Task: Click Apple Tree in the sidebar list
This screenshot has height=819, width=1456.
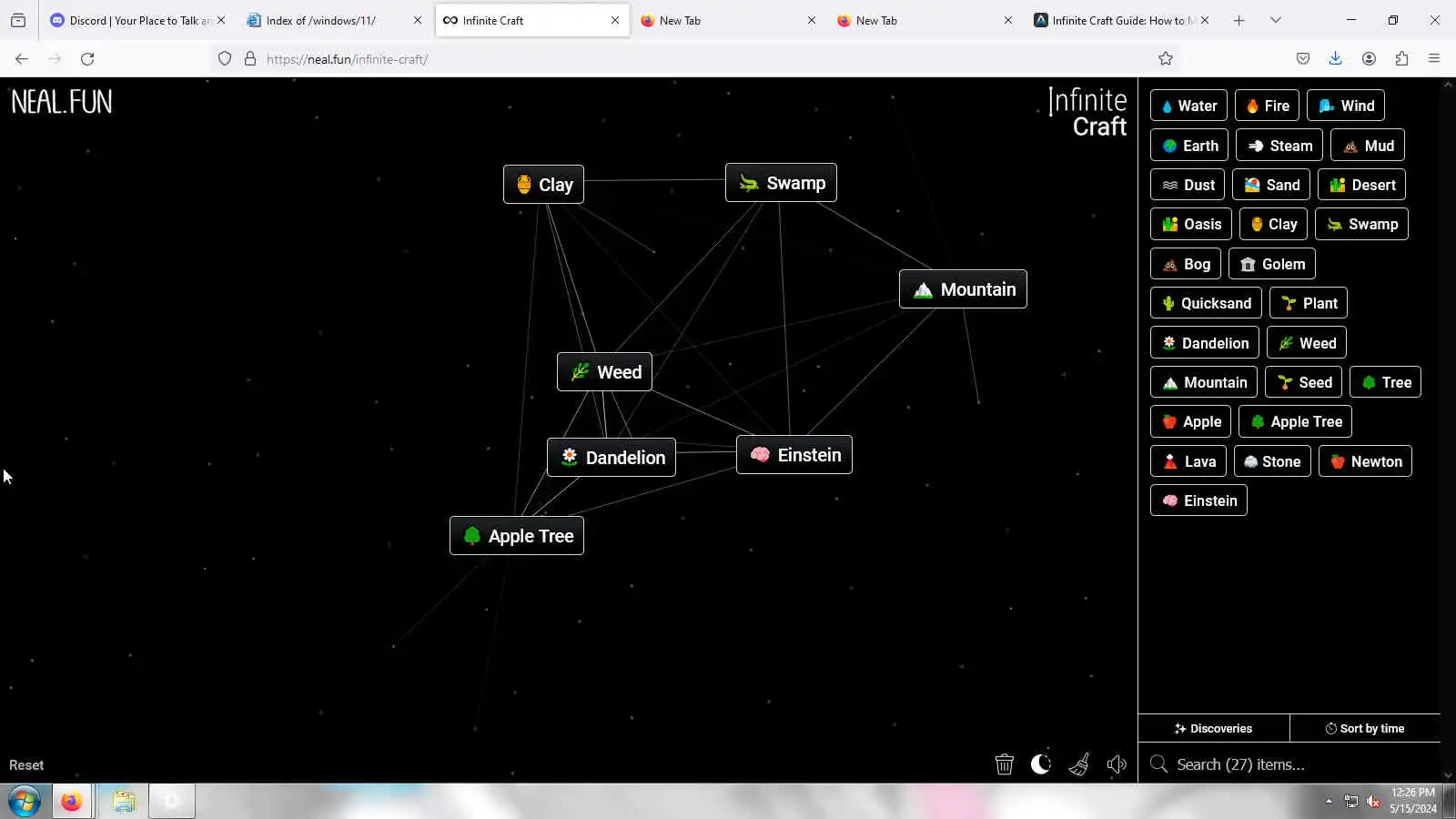Action: [1296, 421]
